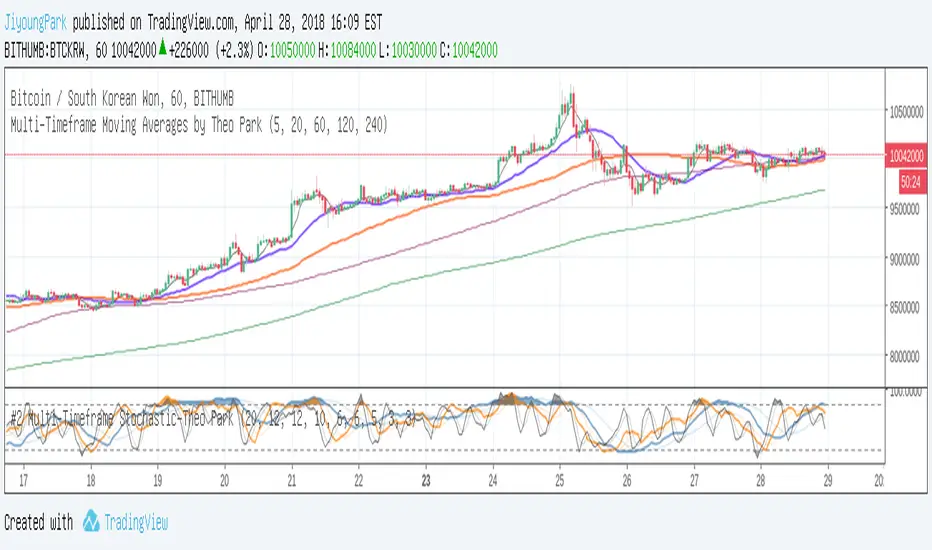Select the Multi-Timeframe Moving Averages indicator label
This screenshot has height=550, width=932.
click(x=199, y=125)
